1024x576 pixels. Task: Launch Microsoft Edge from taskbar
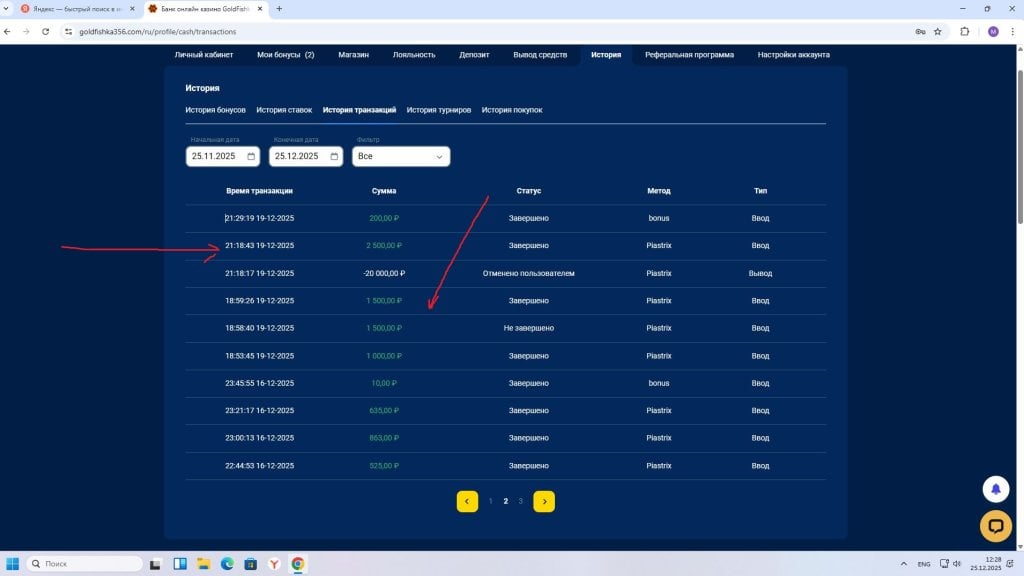click(x=227, y=564)
